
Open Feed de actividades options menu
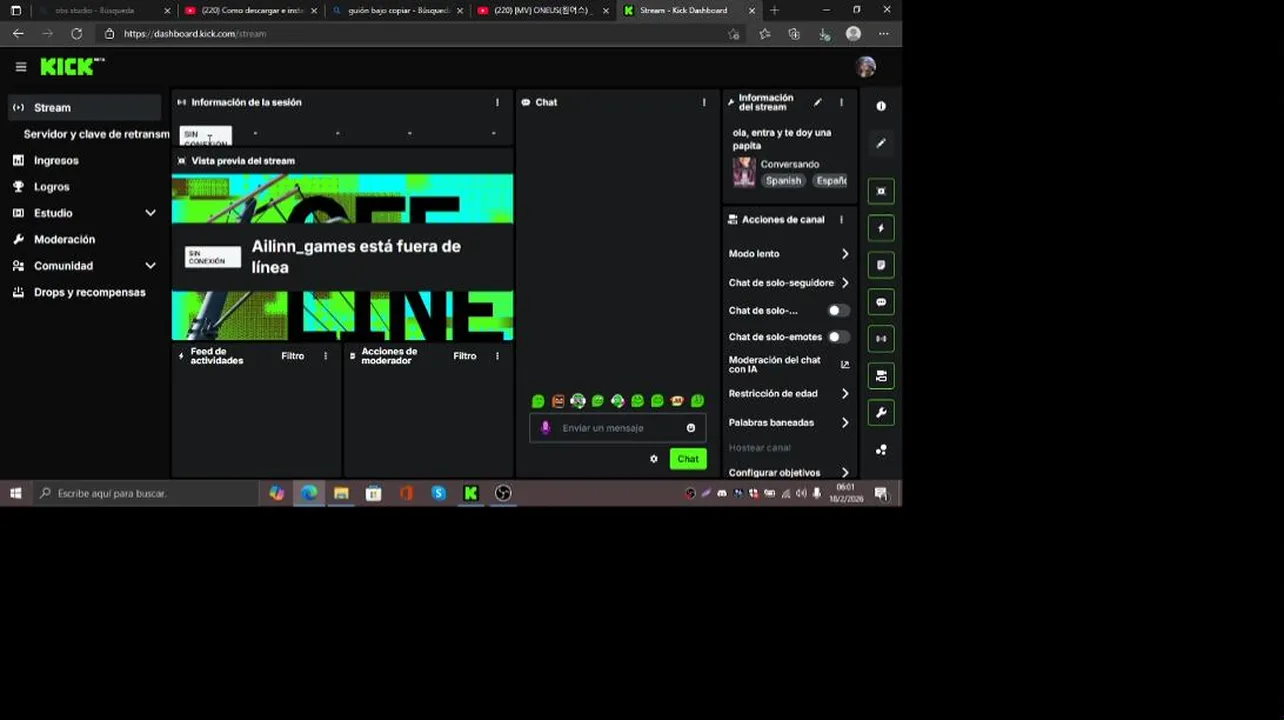click(x=325, y=356)
